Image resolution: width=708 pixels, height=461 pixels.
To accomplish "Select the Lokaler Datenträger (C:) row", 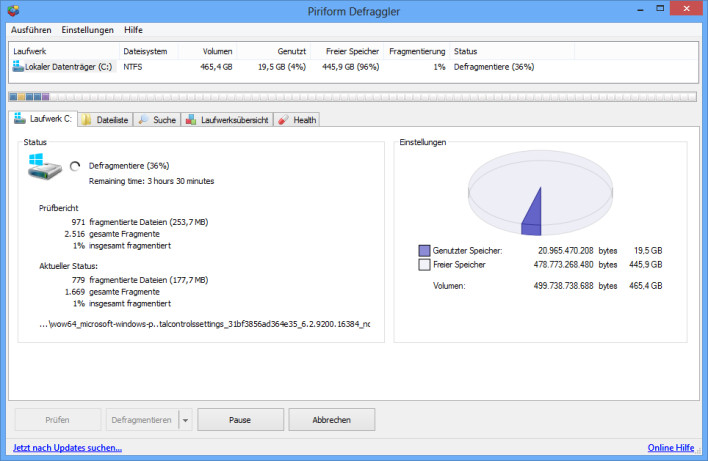I will tap(354, 67).
